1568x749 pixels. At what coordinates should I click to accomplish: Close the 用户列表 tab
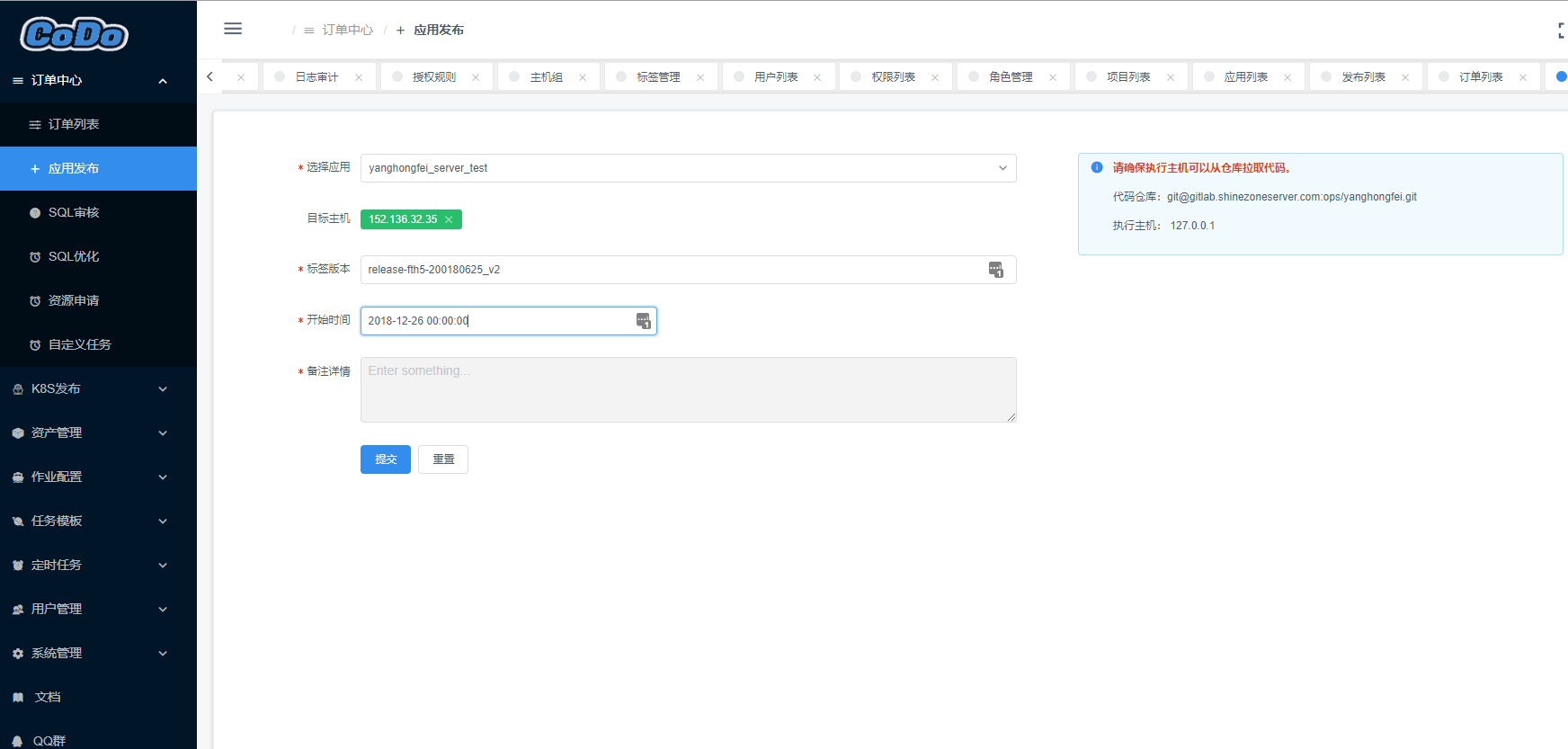817,77
